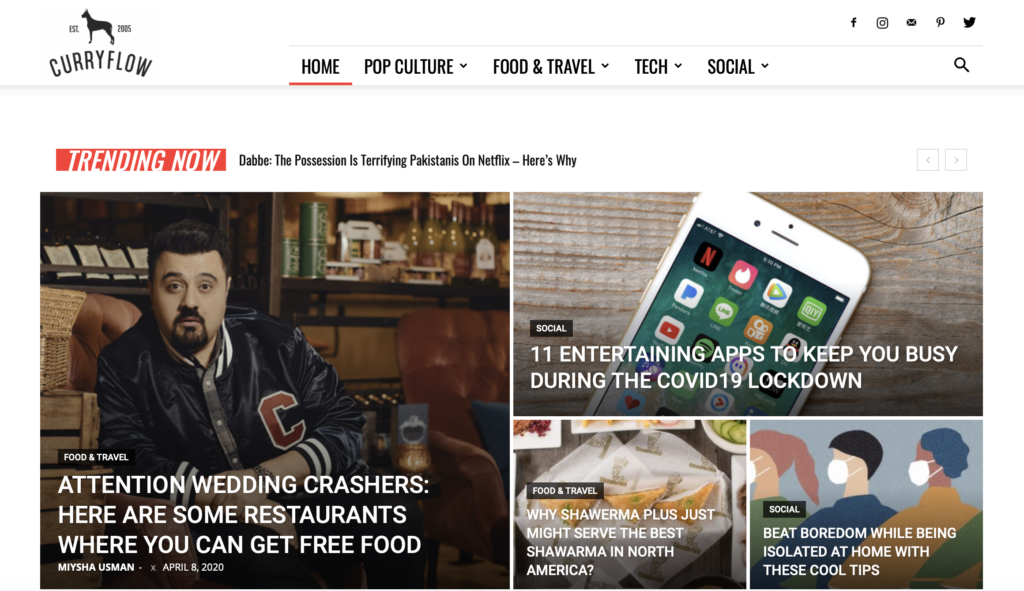Expand the Tech dropdown menu
The width and height of the screenshot is (1024, 591).
[658, 67]
